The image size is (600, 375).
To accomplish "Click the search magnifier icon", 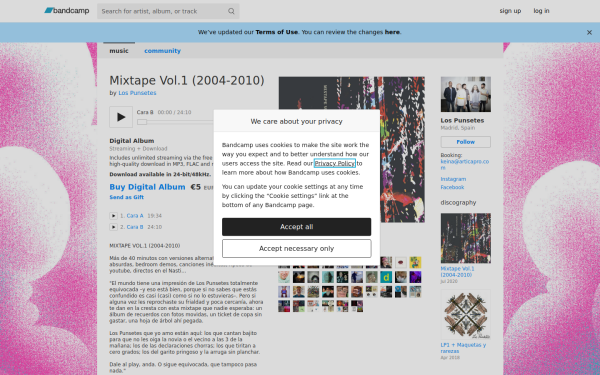I will [x=231, y=11].
